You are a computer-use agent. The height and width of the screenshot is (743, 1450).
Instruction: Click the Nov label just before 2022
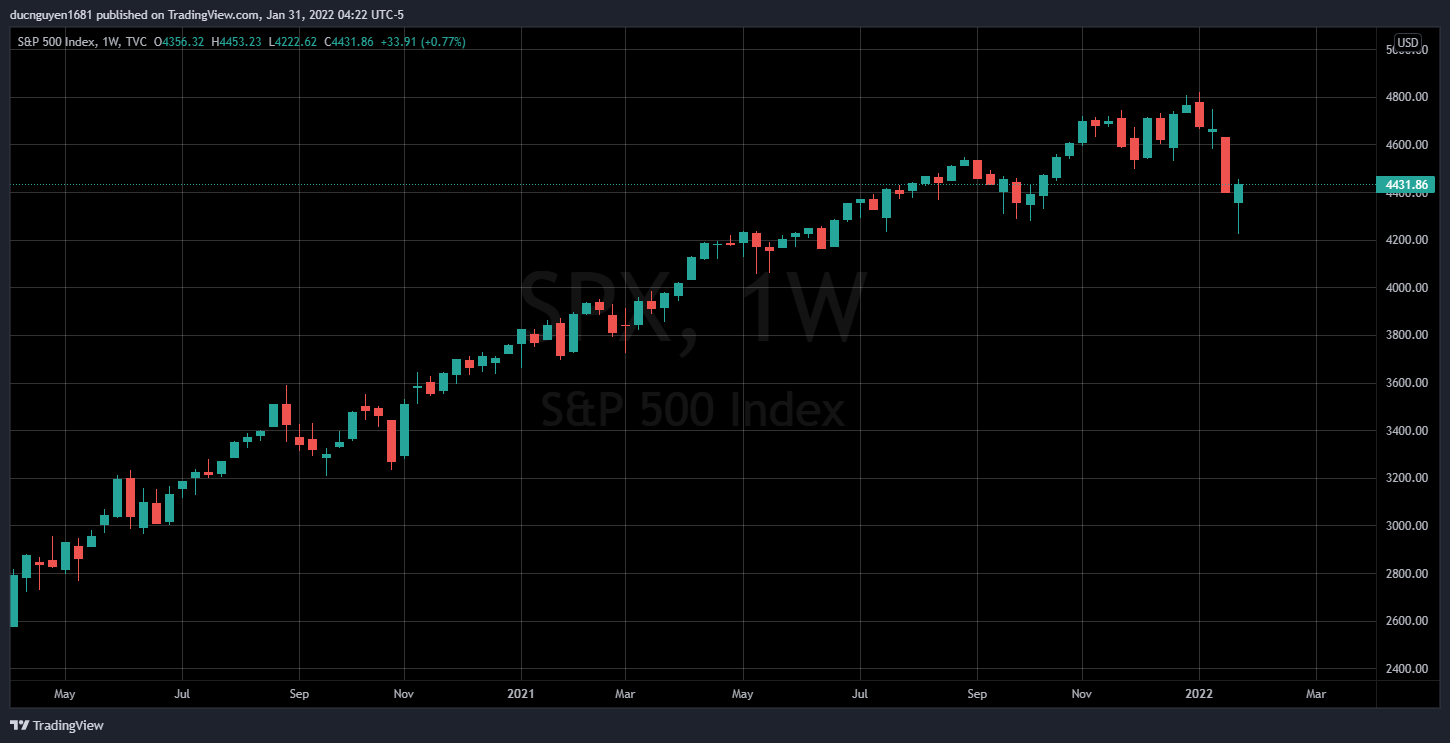coord(1081,693)
